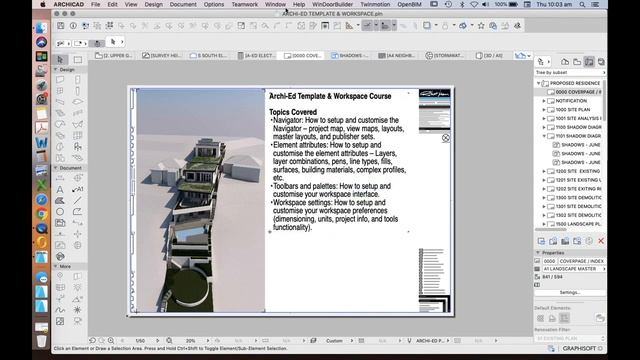Select 1200 SITE EXISTING in tree

(574, 171)
